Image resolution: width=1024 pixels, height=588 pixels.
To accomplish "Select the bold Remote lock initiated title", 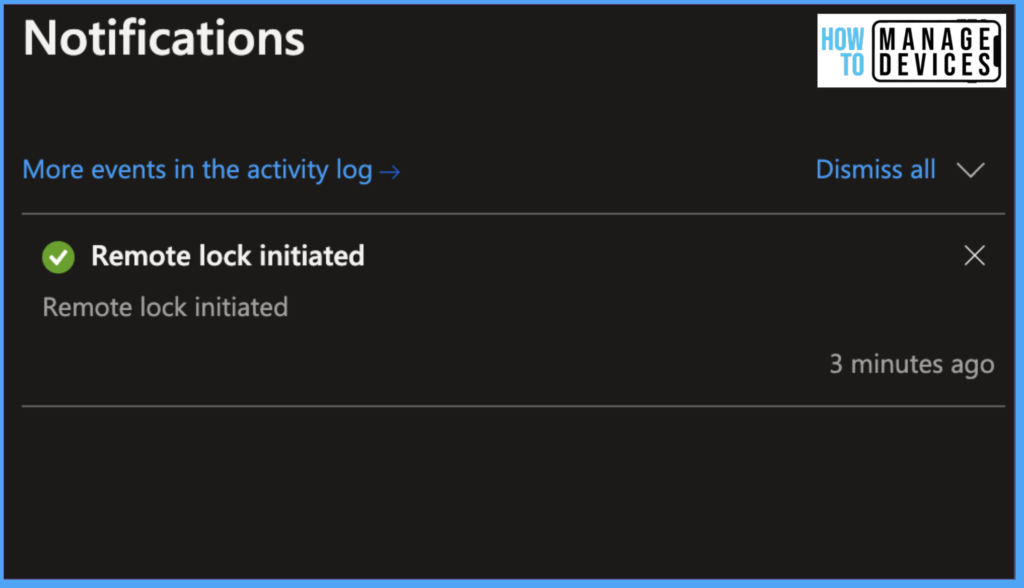I will (227, 256).
